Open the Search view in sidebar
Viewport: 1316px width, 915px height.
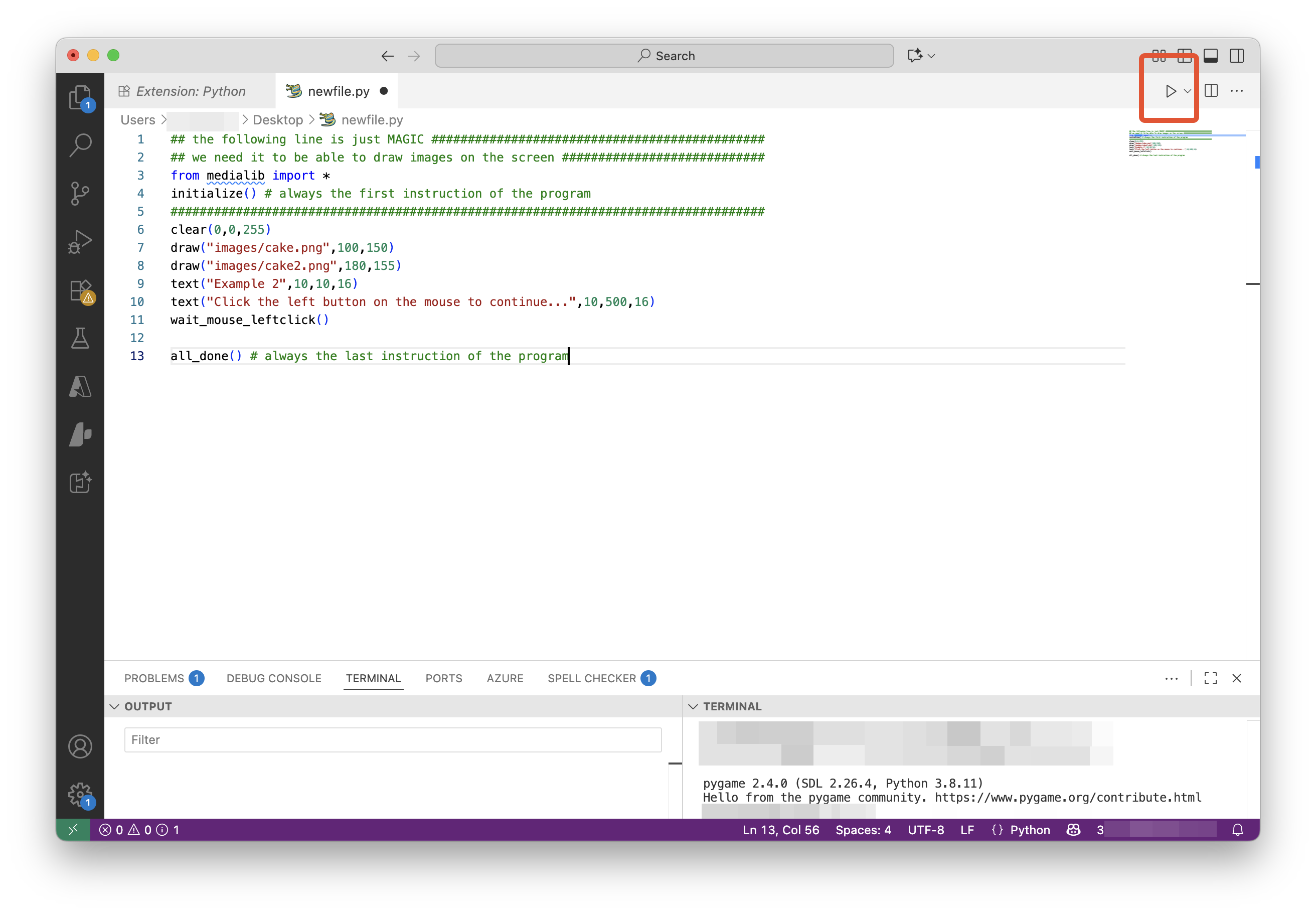80,145
